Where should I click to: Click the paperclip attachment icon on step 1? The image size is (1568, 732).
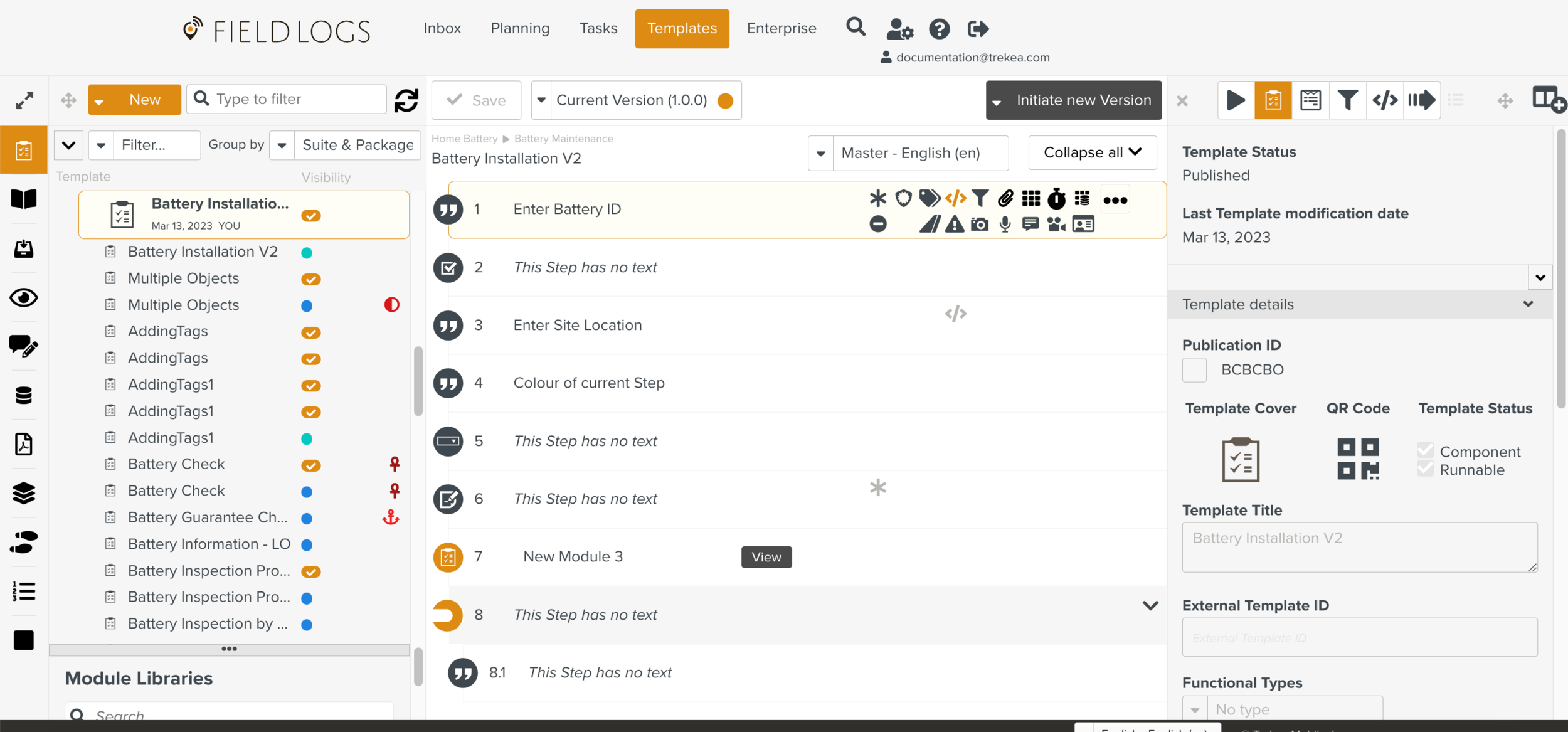(1005, 199)
